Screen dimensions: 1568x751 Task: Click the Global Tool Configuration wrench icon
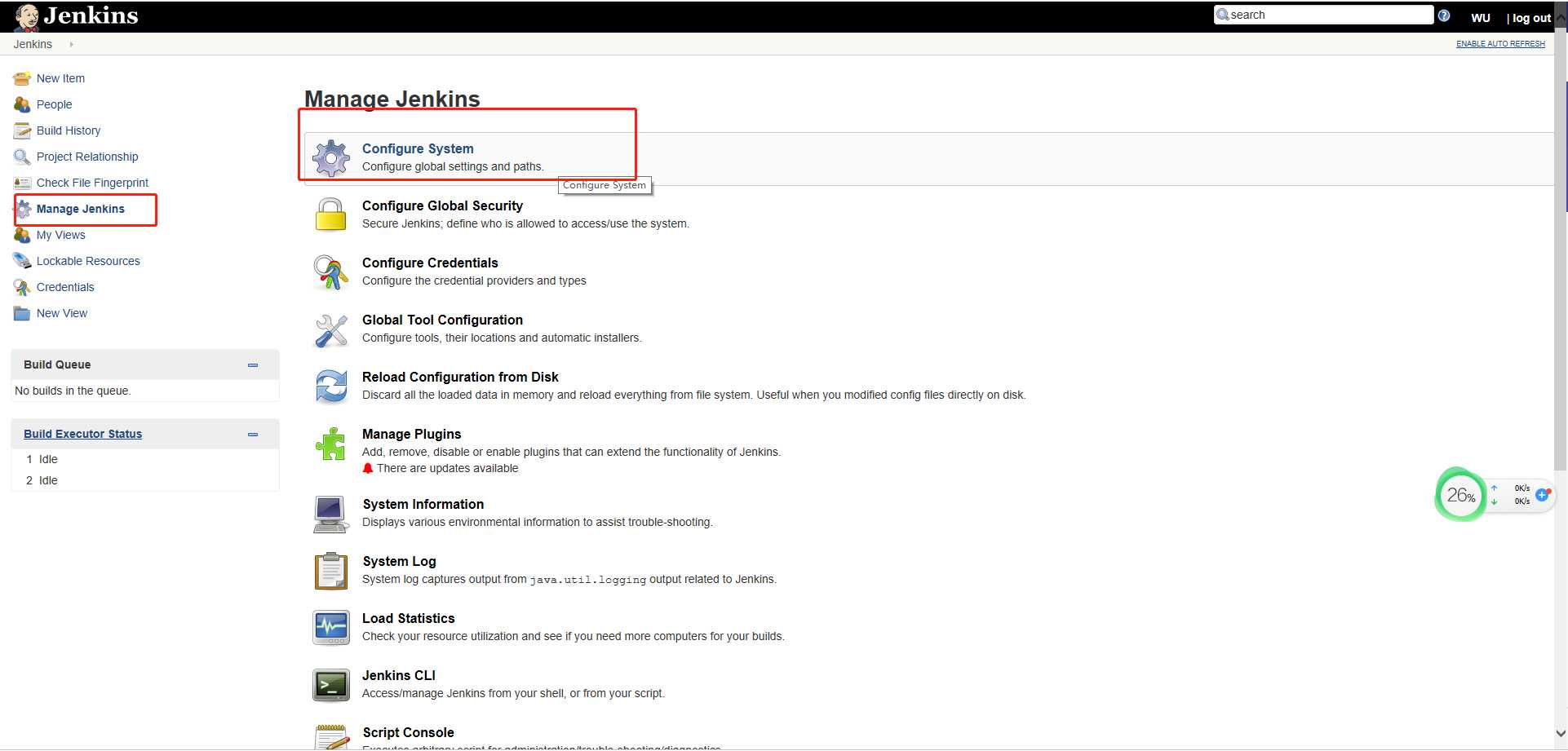(331, 329)
